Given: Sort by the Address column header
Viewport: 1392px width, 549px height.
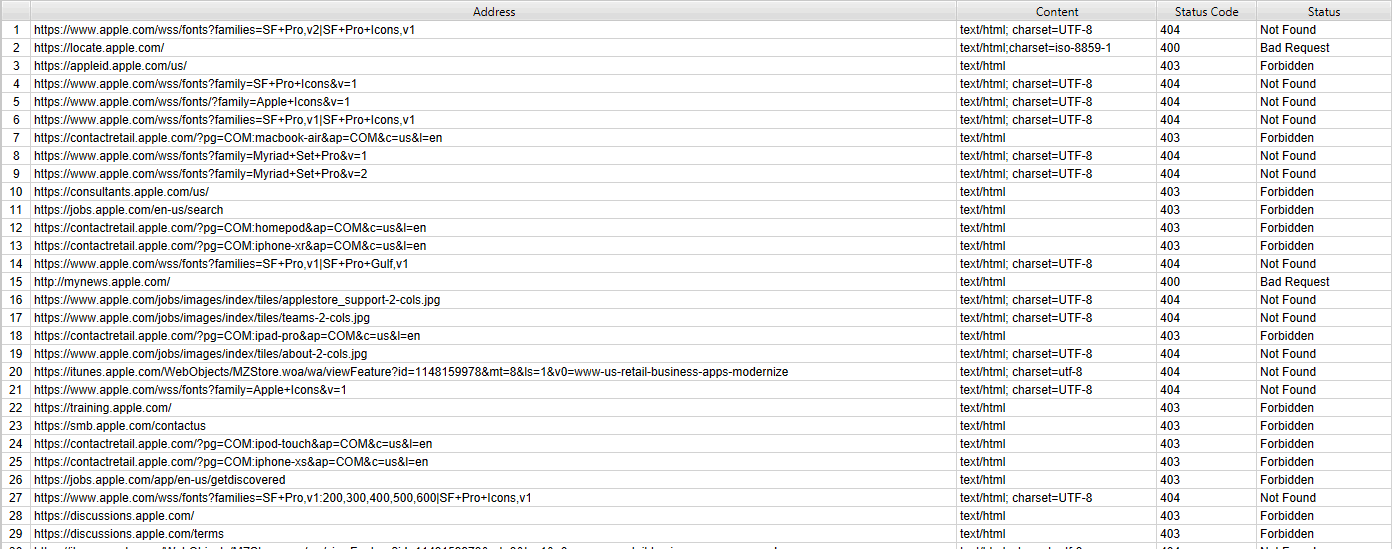Looking at the screenshot, I should [494, 11].
